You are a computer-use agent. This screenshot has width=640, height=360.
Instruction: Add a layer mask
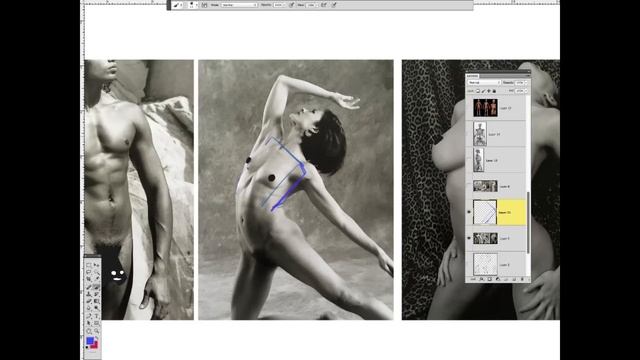(489, 279)
